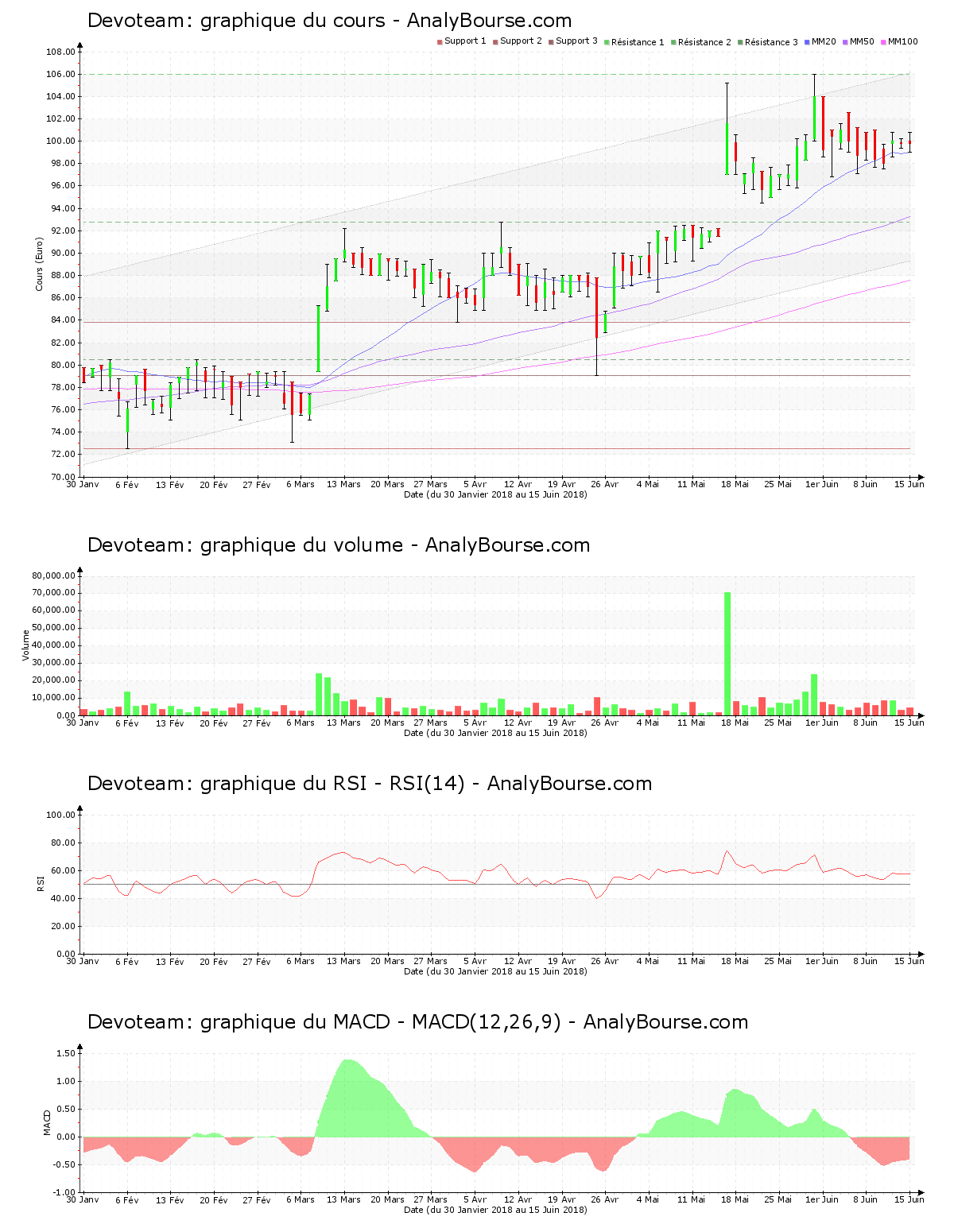
Task: Click the Support 1 legend entry
Action: [462, 41]
